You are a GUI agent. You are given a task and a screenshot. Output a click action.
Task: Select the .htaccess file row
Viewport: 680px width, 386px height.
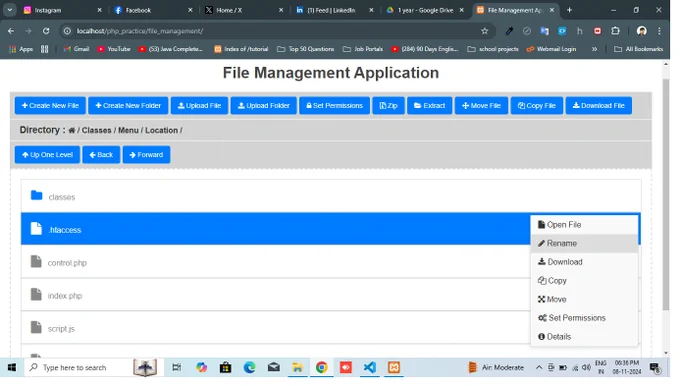point(275,229)
